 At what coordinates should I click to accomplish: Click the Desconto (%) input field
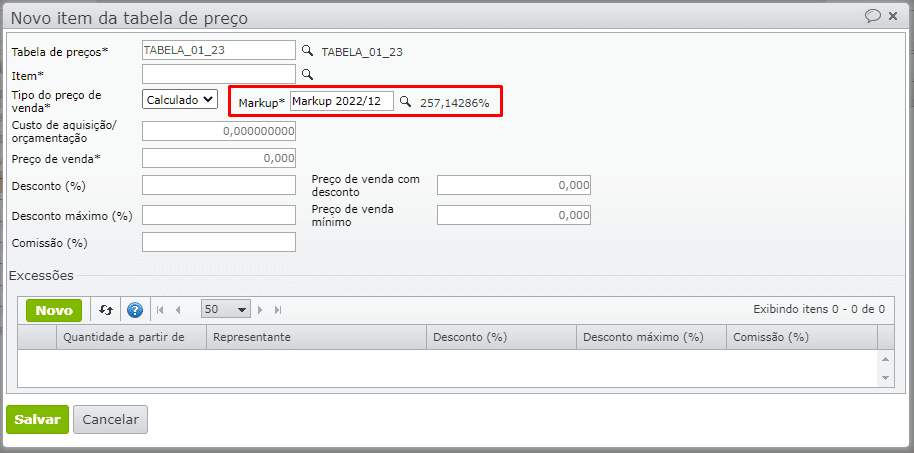point(219,185)
